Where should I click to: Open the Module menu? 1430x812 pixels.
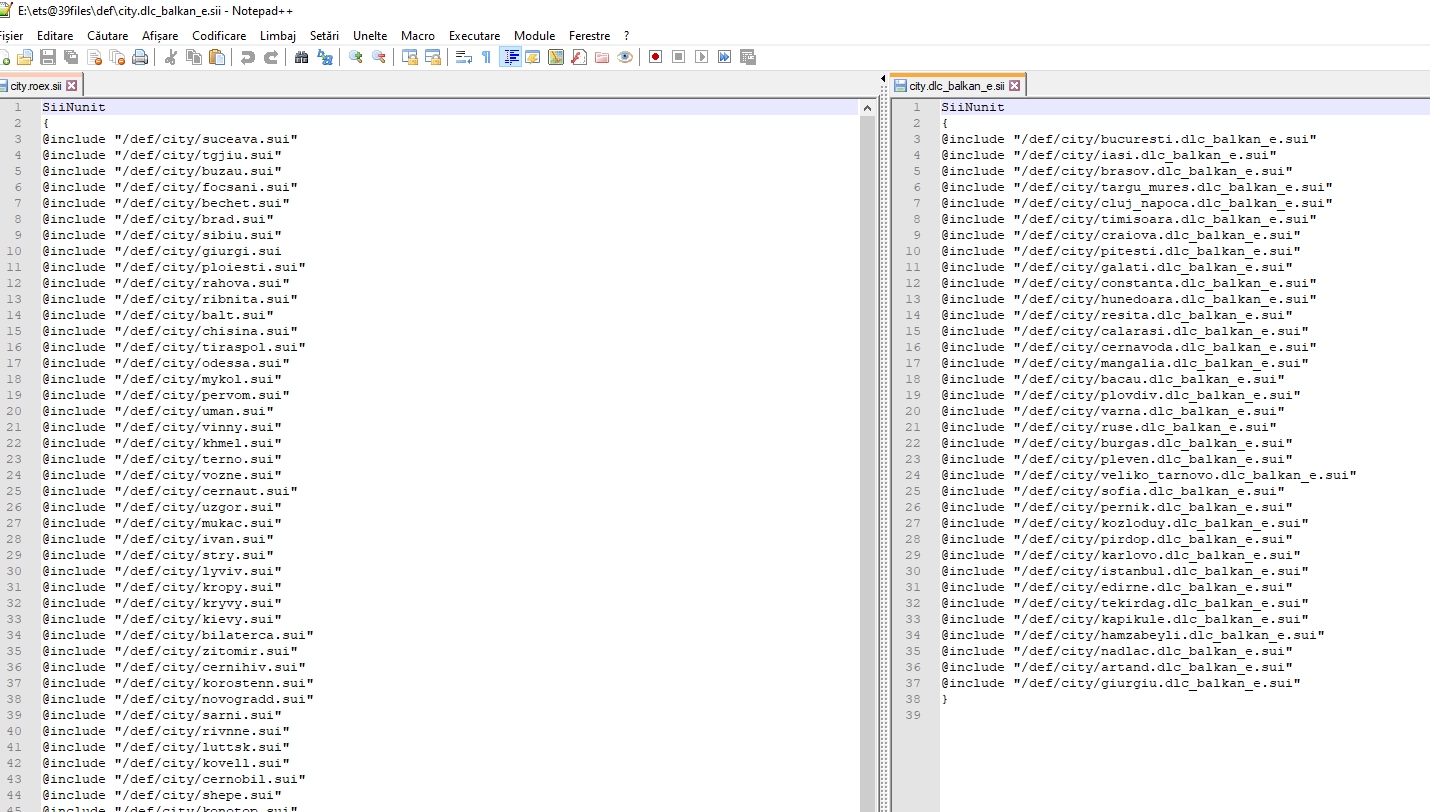534,36
